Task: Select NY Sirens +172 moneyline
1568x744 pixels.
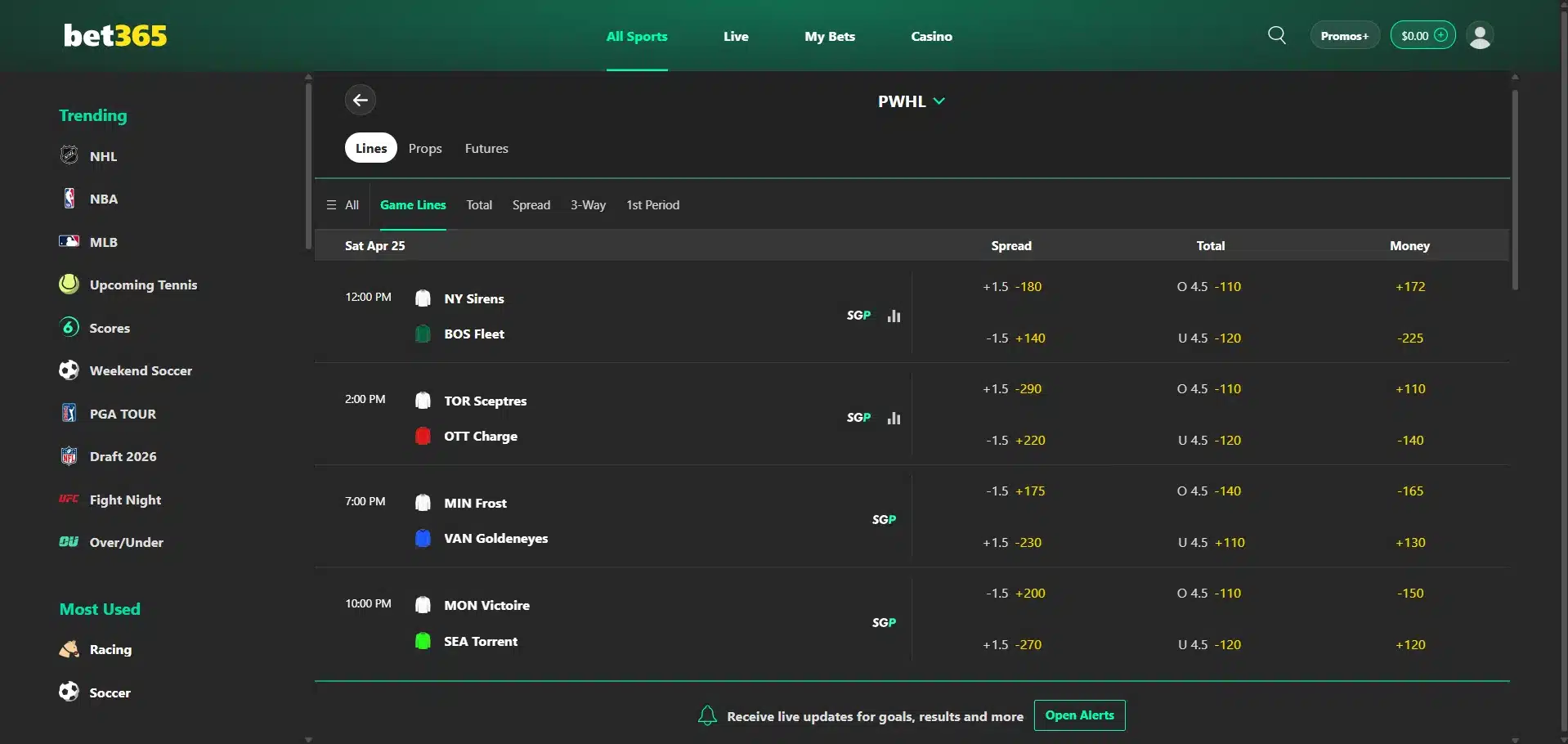Action: coord(1410,286)
